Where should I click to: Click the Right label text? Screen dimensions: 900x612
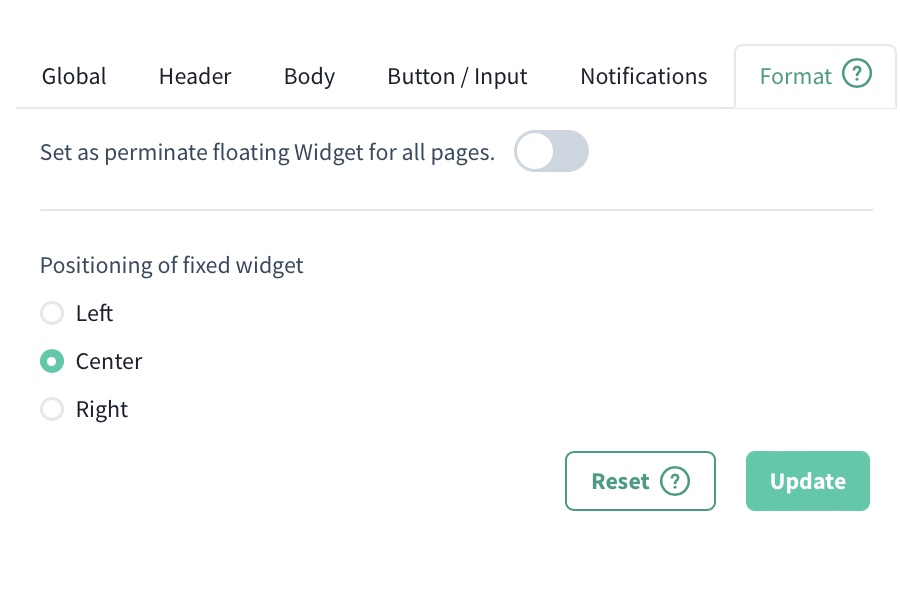pyautogui.click(x=102, y=409)
